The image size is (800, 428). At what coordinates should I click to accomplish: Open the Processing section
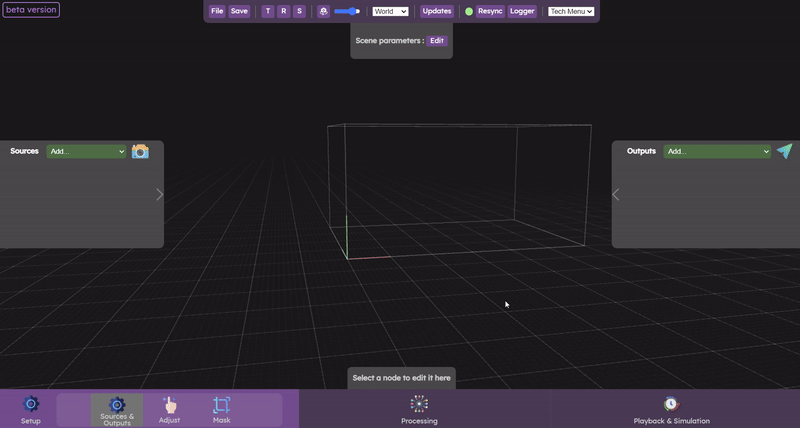tap(419, 410)
